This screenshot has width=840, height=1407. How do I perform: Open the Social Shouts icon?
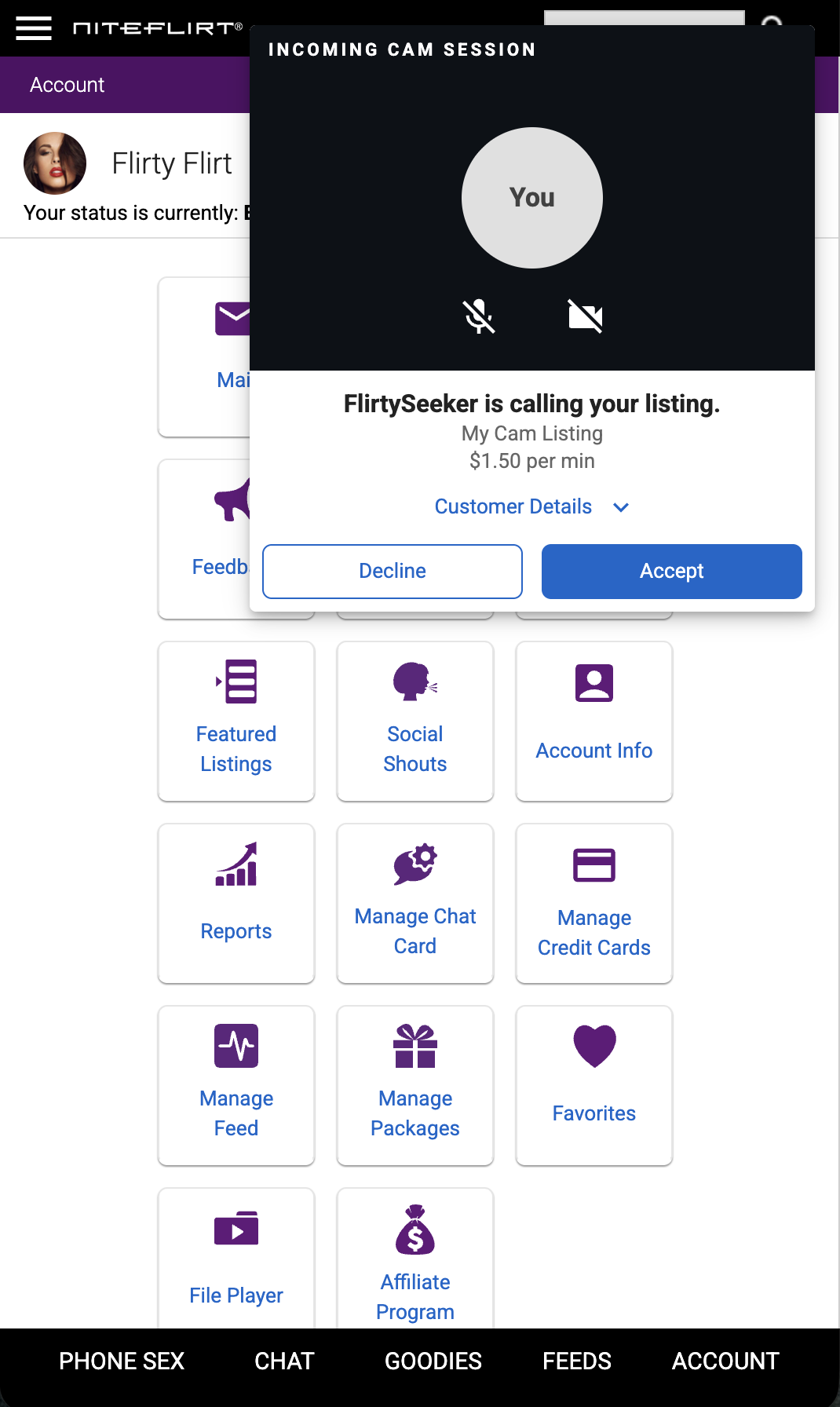coord(415,682)
